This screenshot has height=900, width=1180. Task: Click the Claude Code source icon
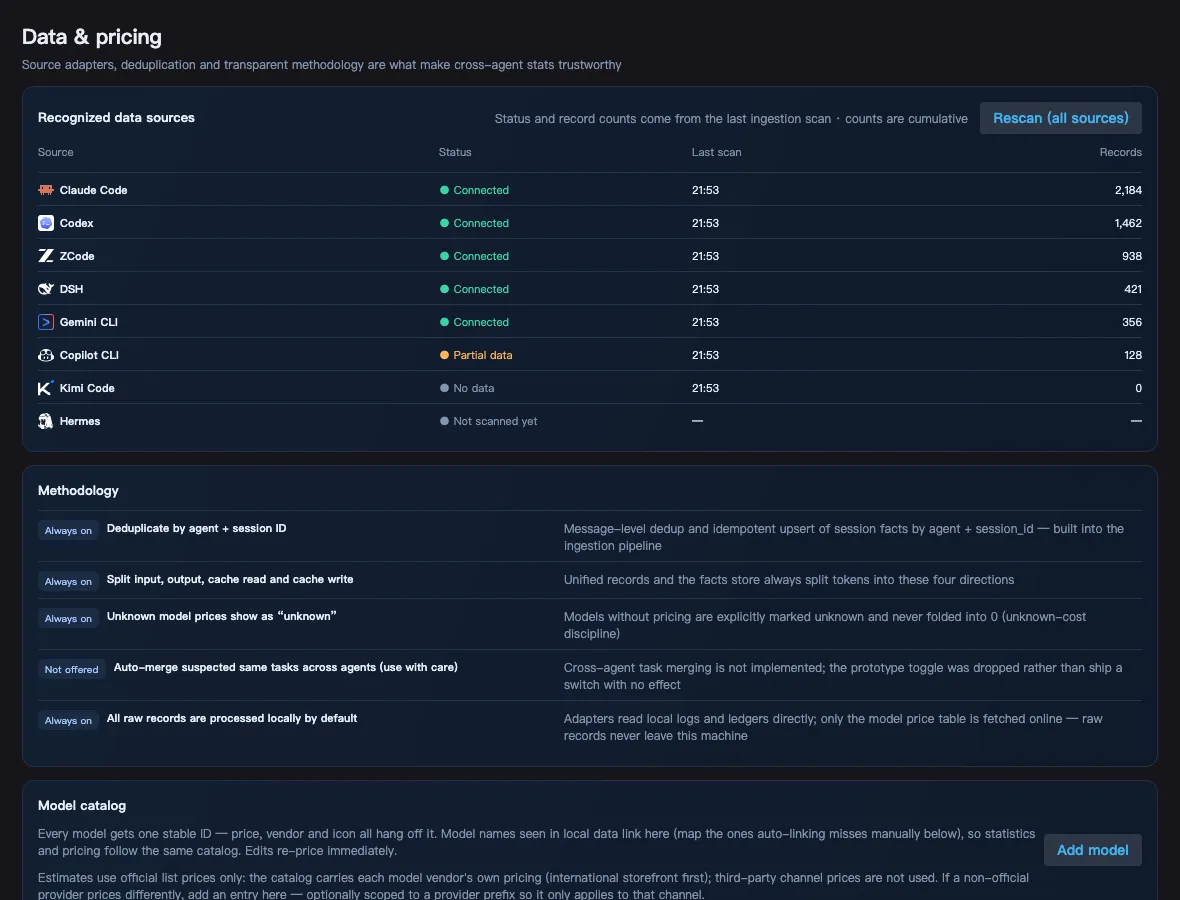pyautogui.click(x=46, y=190)
